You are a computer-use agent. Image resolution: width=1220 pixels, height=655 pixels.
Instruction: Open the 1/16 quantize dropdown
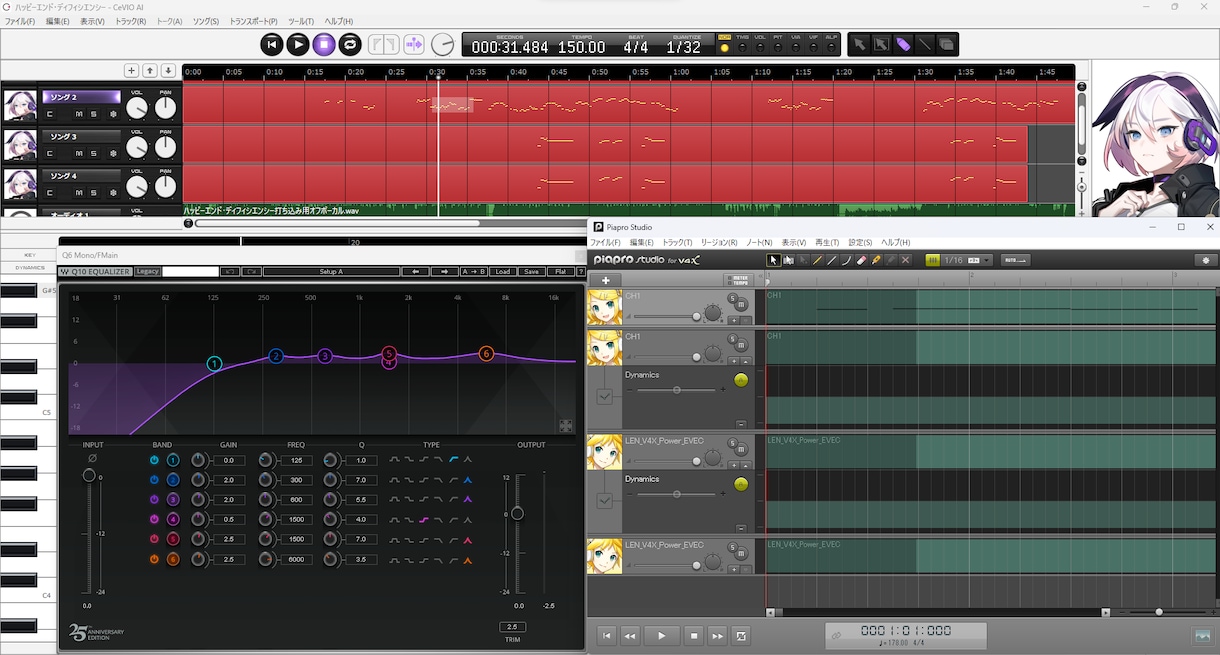(x=965, y=260)
